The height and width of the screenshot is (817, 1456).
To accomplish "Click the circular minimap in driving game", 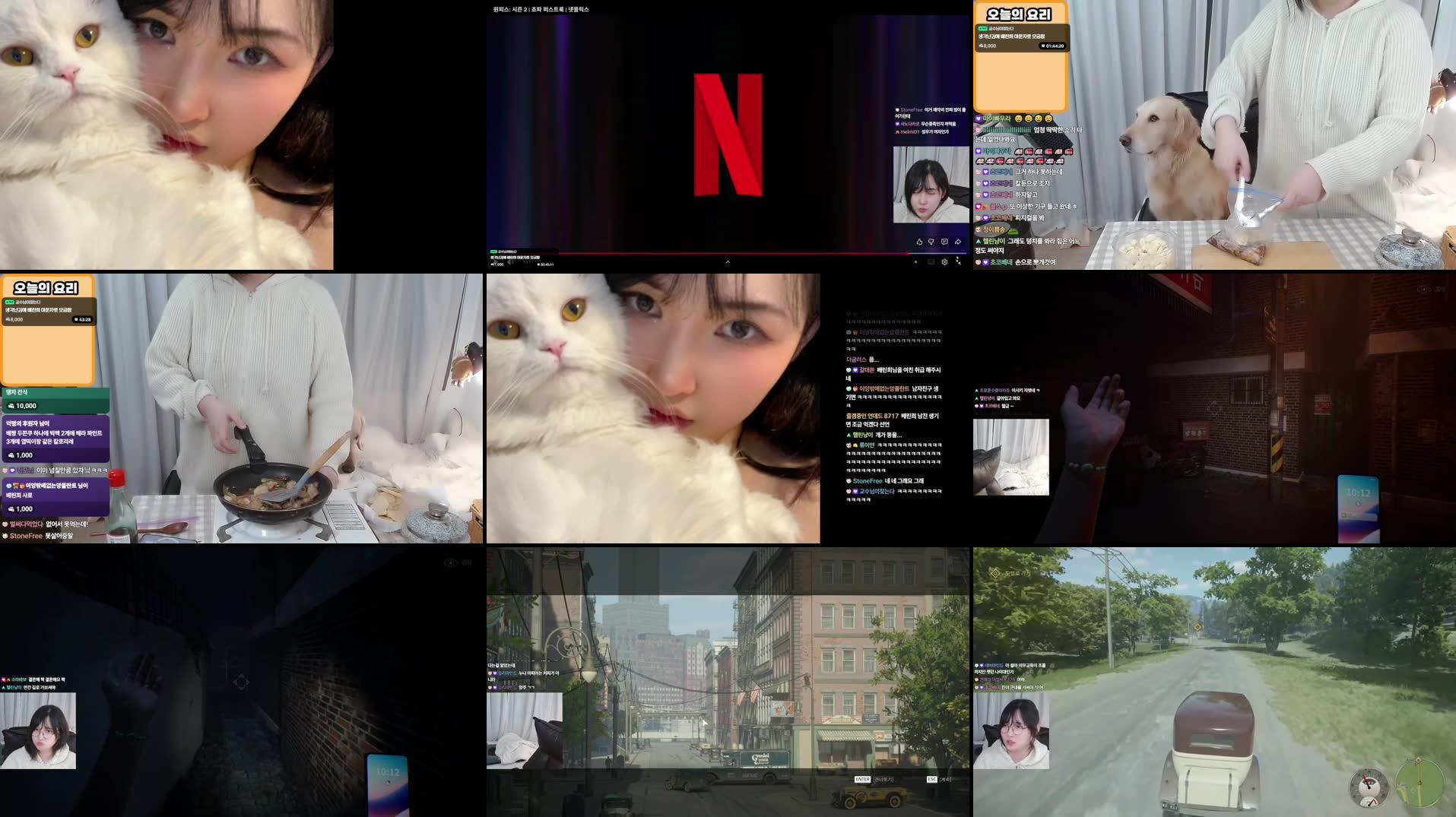I will tap(1419, 784).
